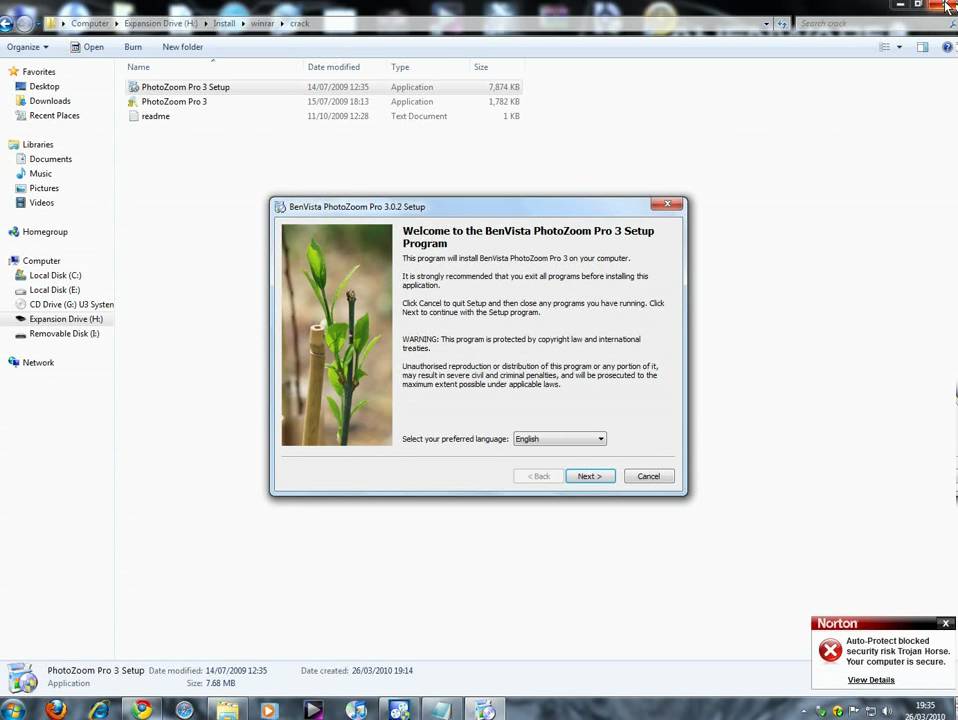This screenshot has width=958, height=720.
Task: Switch to the setup installer taskbar icon
Action: tap(485, 709)
